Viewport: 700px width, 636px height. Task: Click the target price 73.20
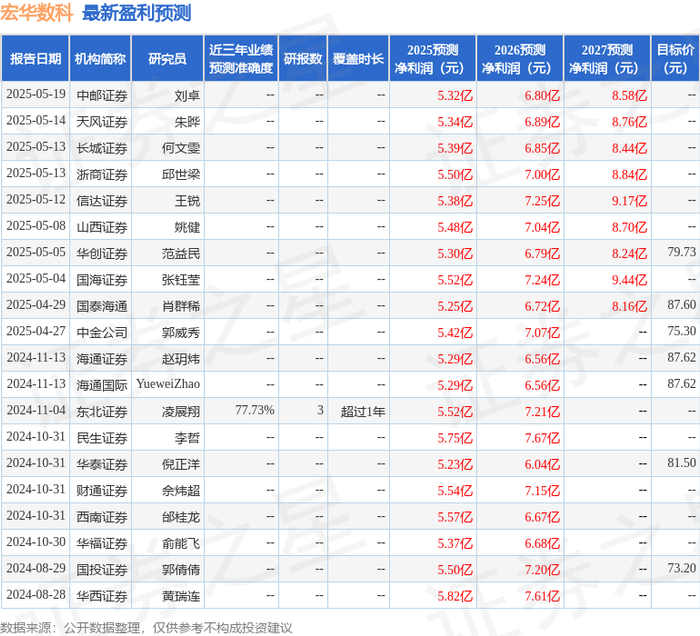(x=682, y=568)
